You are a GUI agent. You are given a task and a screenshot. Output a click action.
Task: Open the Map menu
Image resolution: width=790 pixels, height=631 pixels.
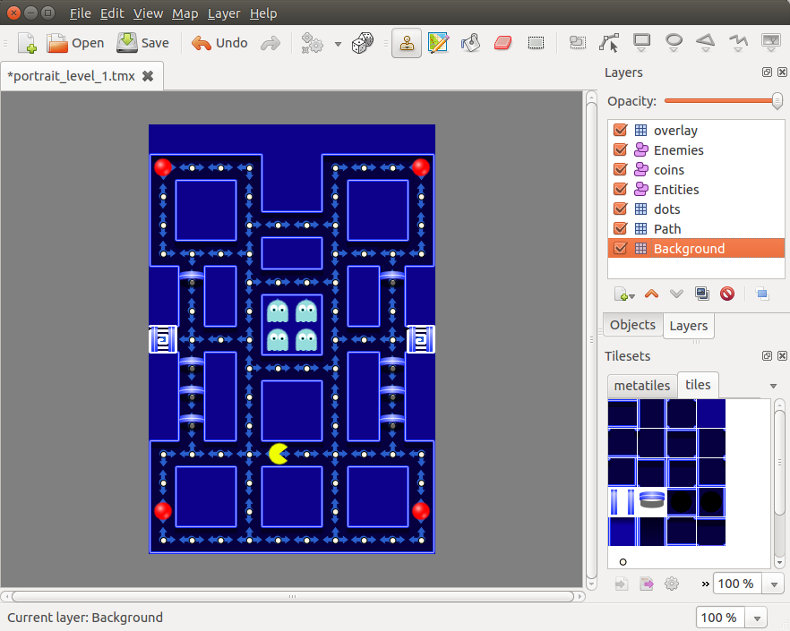click(185, 14)
